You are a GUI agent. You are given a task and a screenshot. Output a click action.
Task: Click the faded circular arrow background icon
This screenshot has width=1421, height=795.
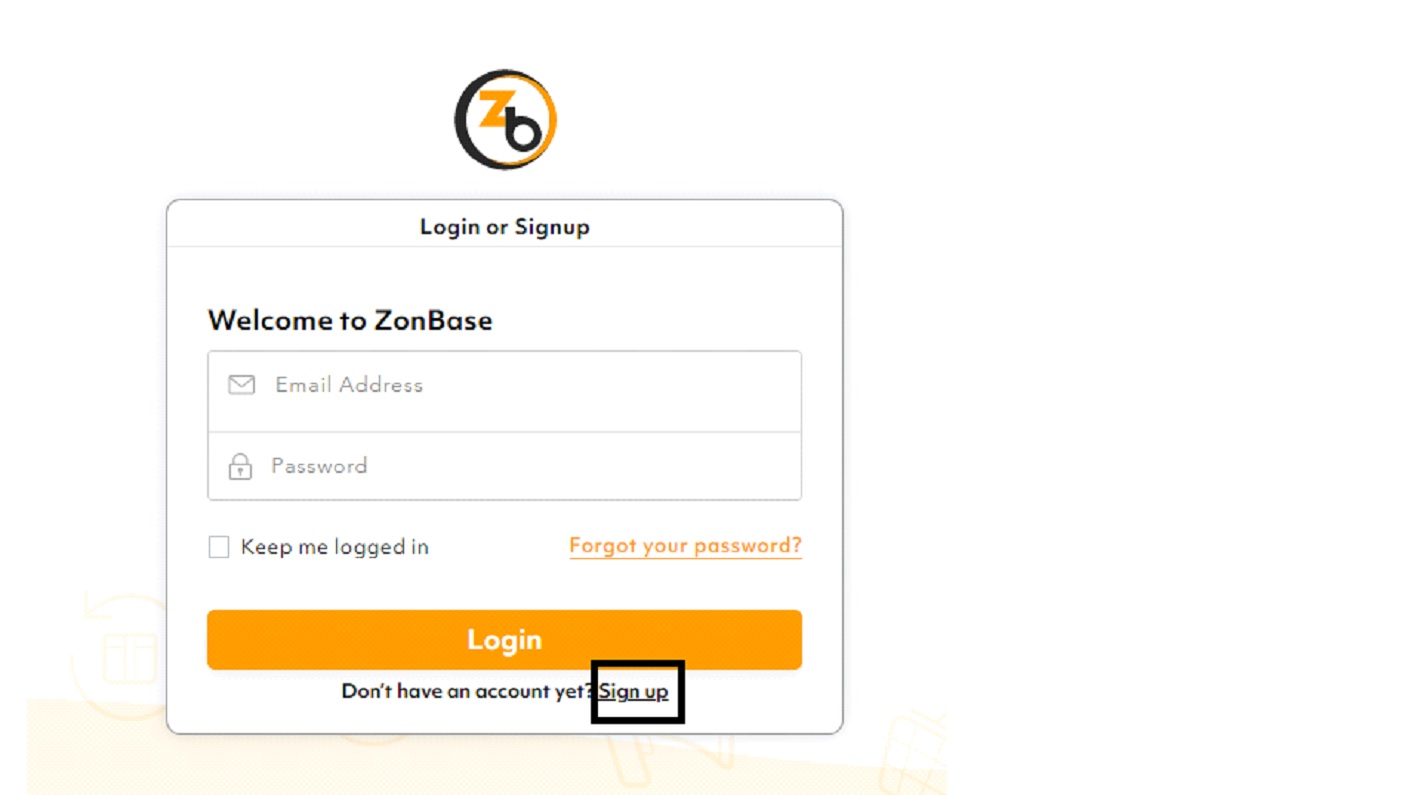[x=118, y=655]
